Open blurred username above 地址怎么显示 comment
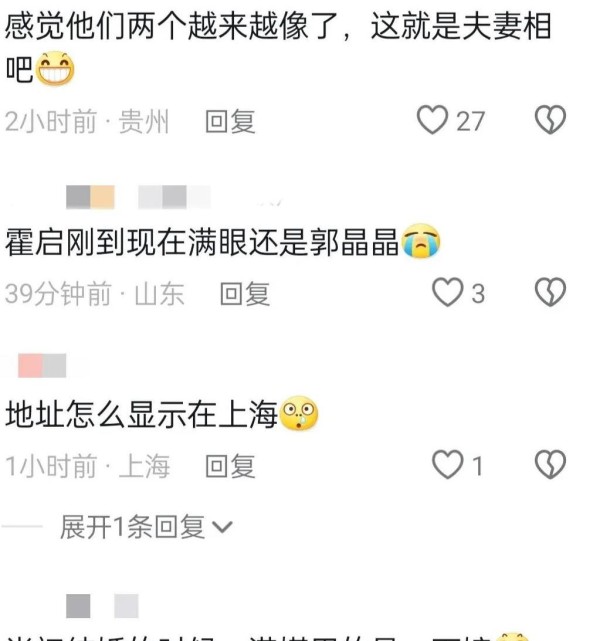Viewport: 600px width, 641px height. 42,365
